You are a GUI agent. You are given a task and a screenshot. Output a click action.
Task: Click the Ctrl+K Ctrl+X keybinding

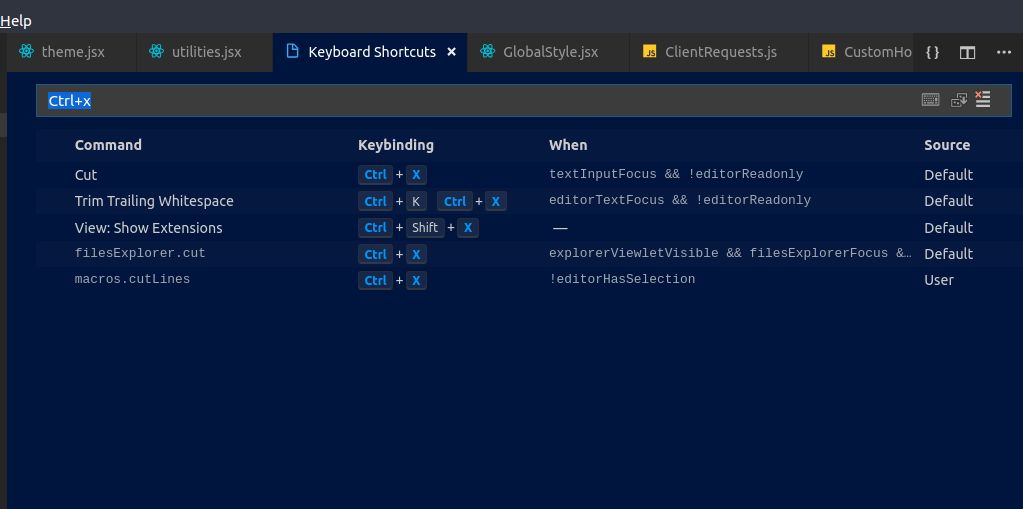(433, 202)
